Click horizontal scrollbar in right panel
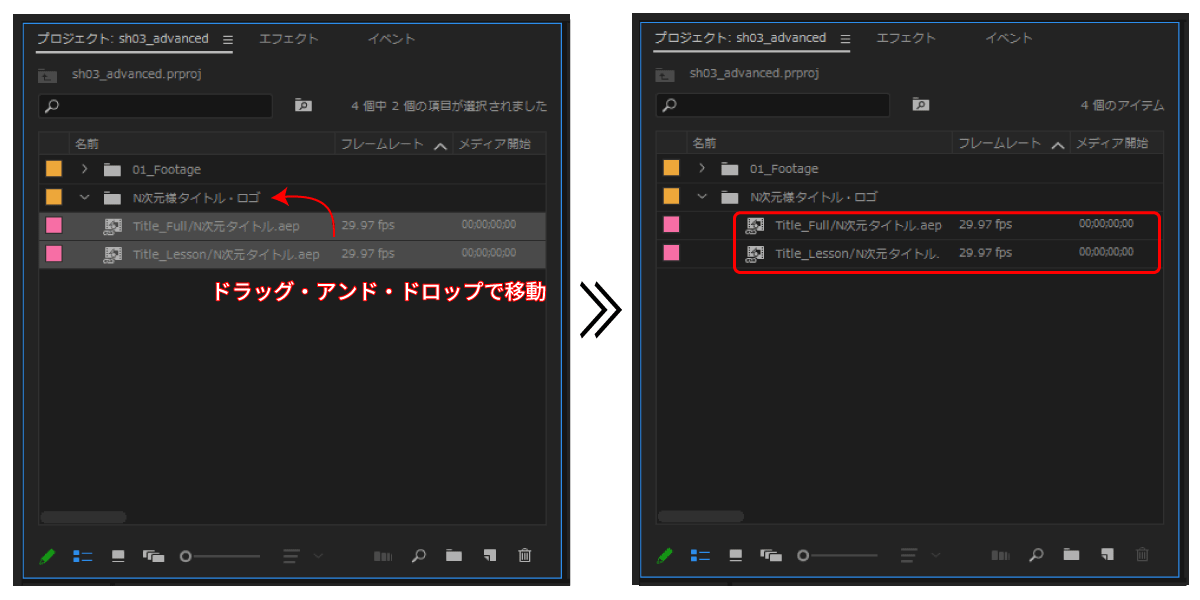 coord(701,516)
